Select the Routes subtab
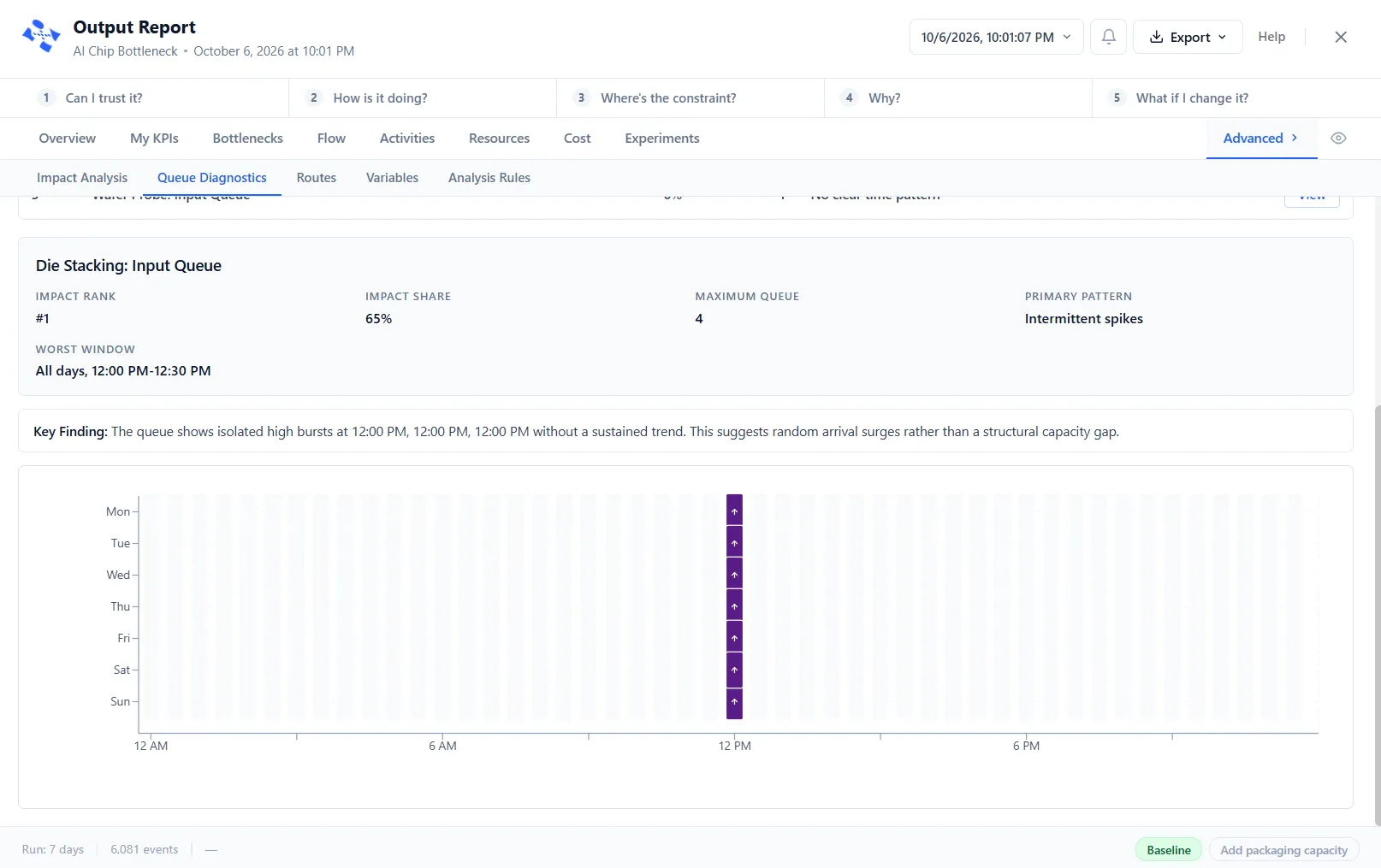1381x868 pixels. (x=317, y=178)
